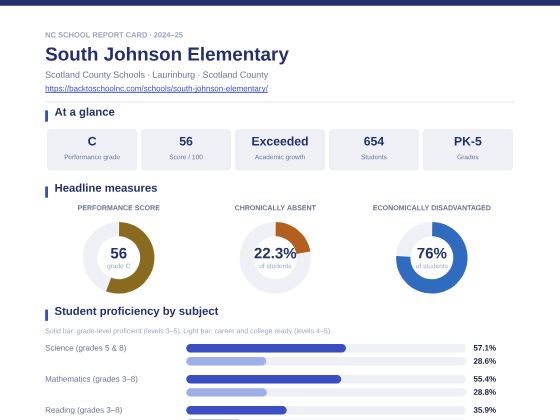
Task: Select the NC School Report Card 2024–25 header text
Action: [114, 35]
